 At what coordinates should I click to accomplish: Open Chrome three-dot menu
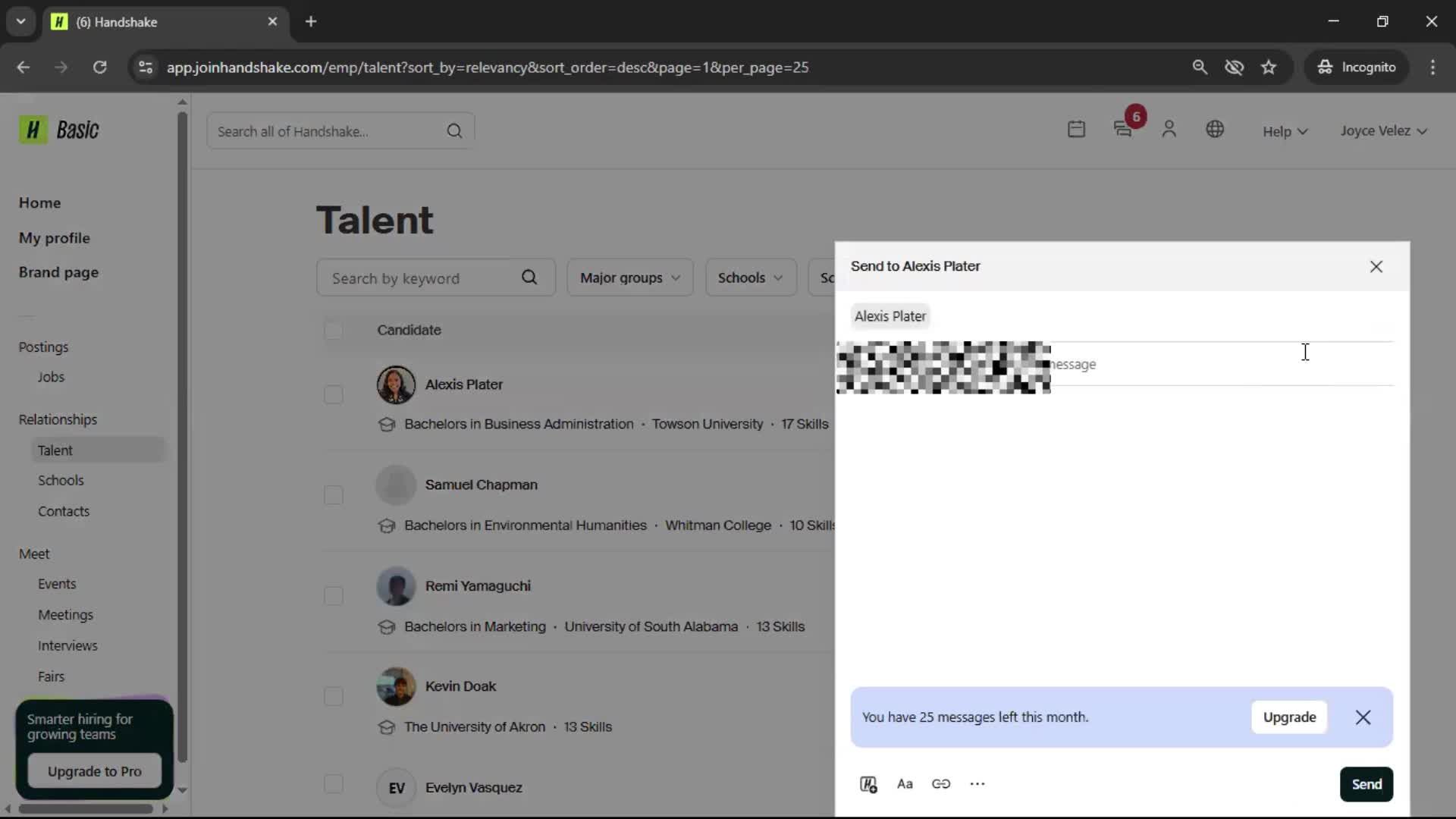click(x=1432, y=67)
